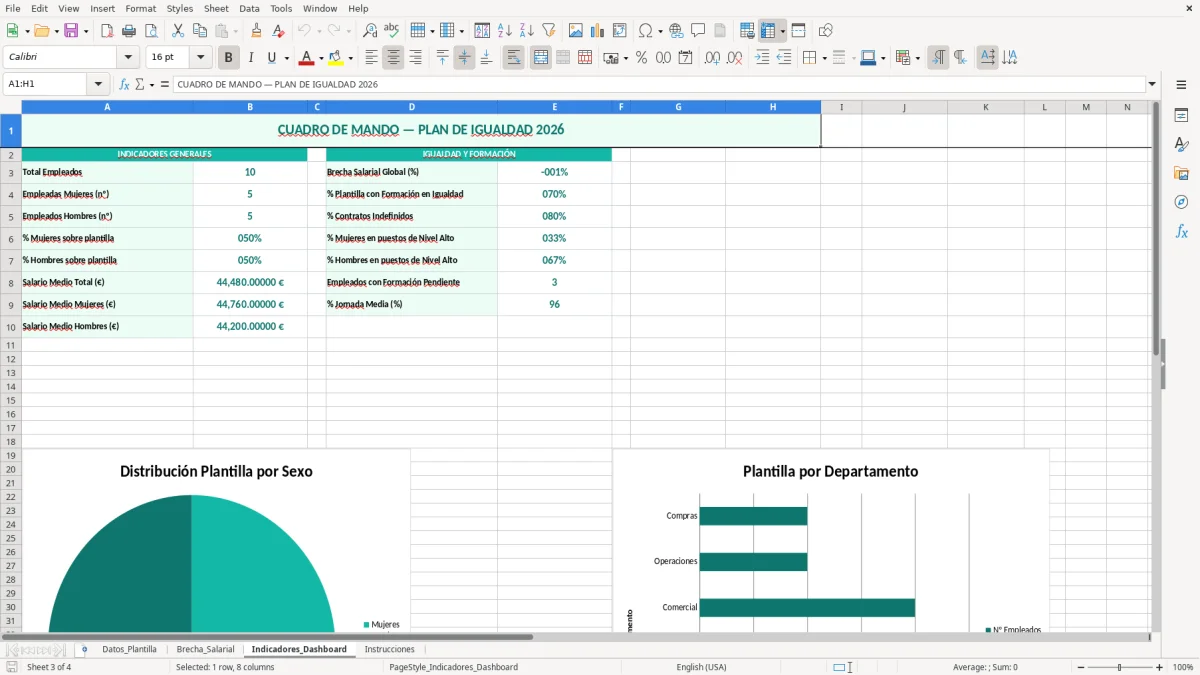Click the status bar zoom slider

pos(1119,667)
